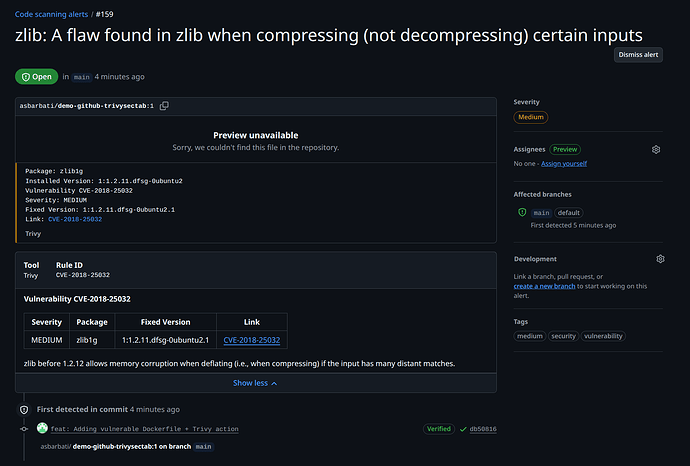Dismiss the alert

(638, 55)
